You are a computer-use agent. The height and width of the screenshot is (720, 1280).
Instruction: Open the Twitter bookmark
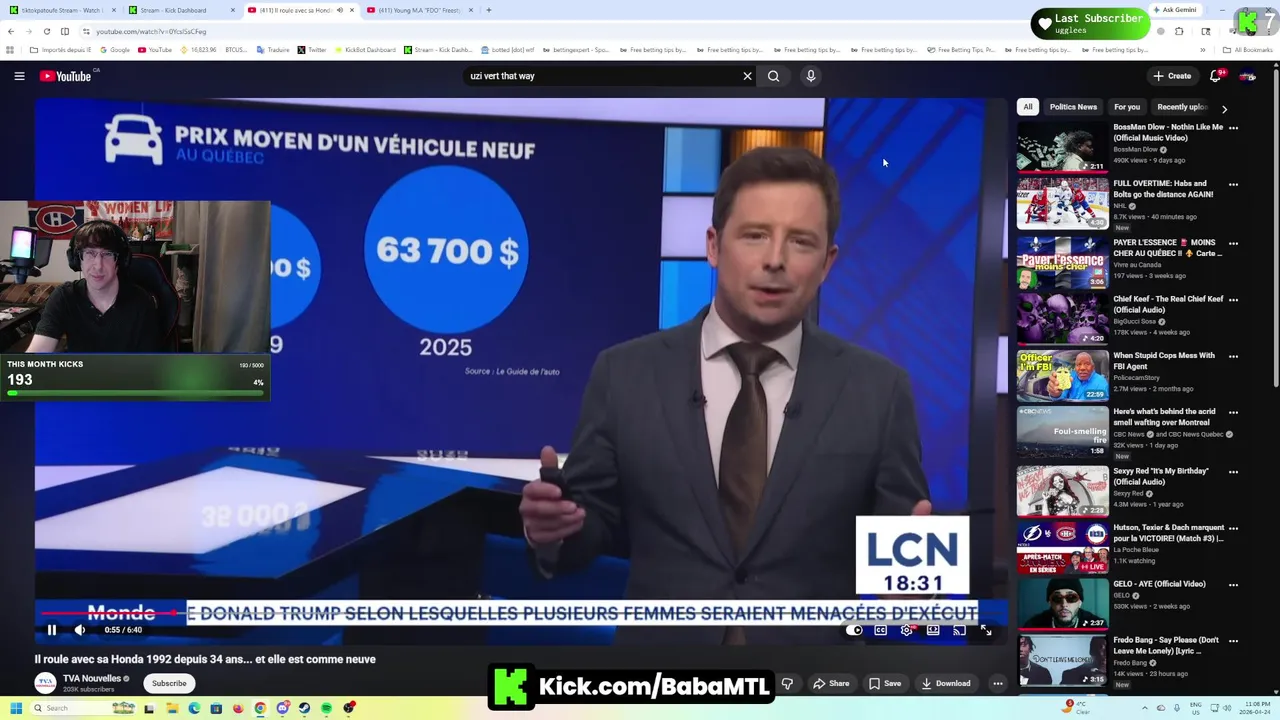[312, 50]
